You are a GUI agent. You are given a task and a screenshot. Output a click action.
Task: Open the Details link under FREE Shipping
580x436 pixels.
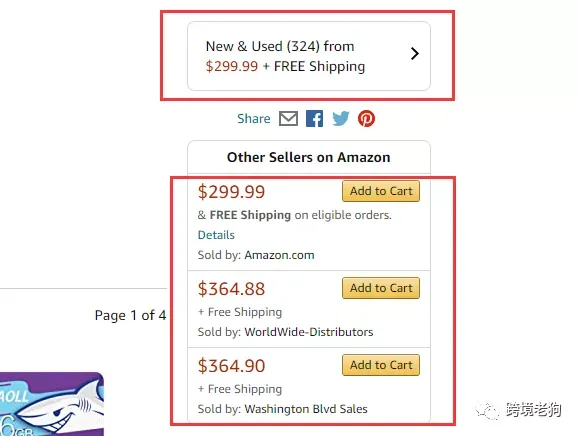coord(216,235)
